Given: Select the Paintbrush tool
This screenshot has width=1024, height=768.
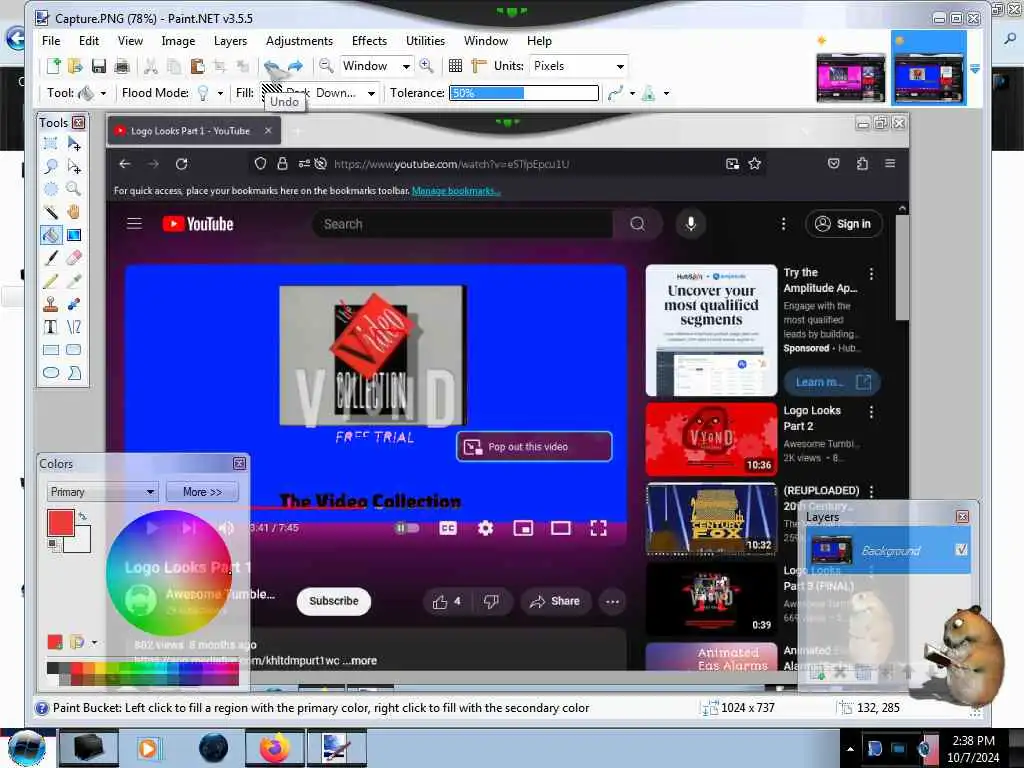Looking at the screenshot, I should click(x=50, y=258).
